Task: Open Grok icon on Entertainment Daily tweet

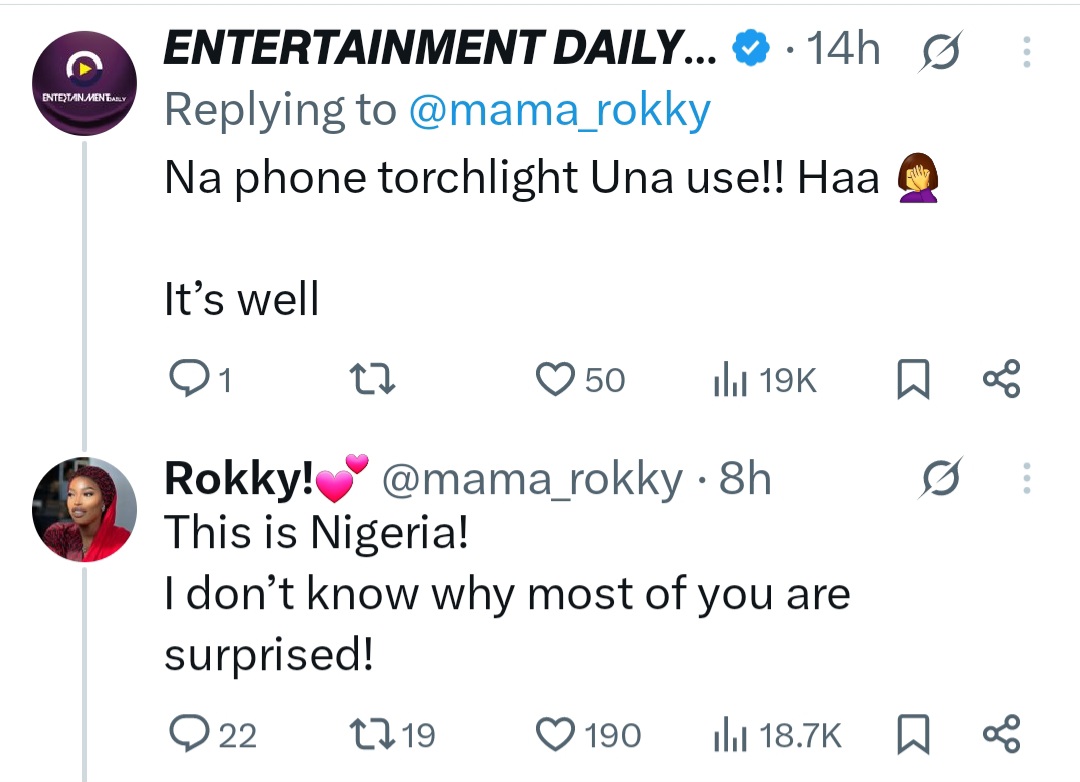Action: [937, 50]
